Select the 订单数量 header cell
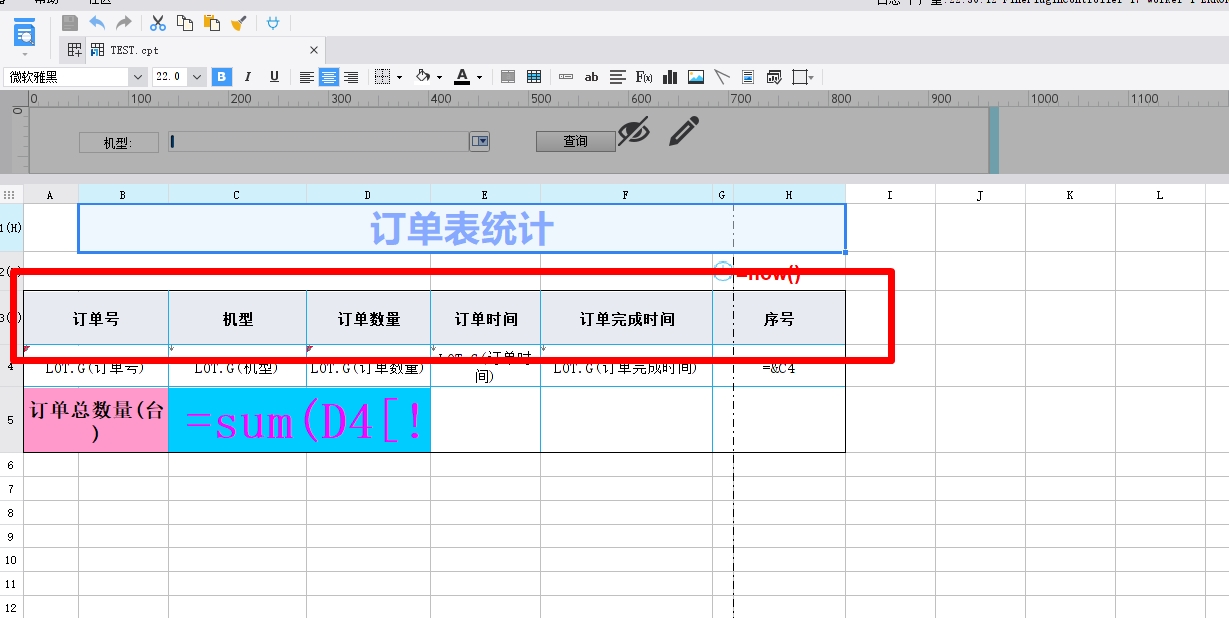Screen dimensions: 1229x618 (369, 319)
